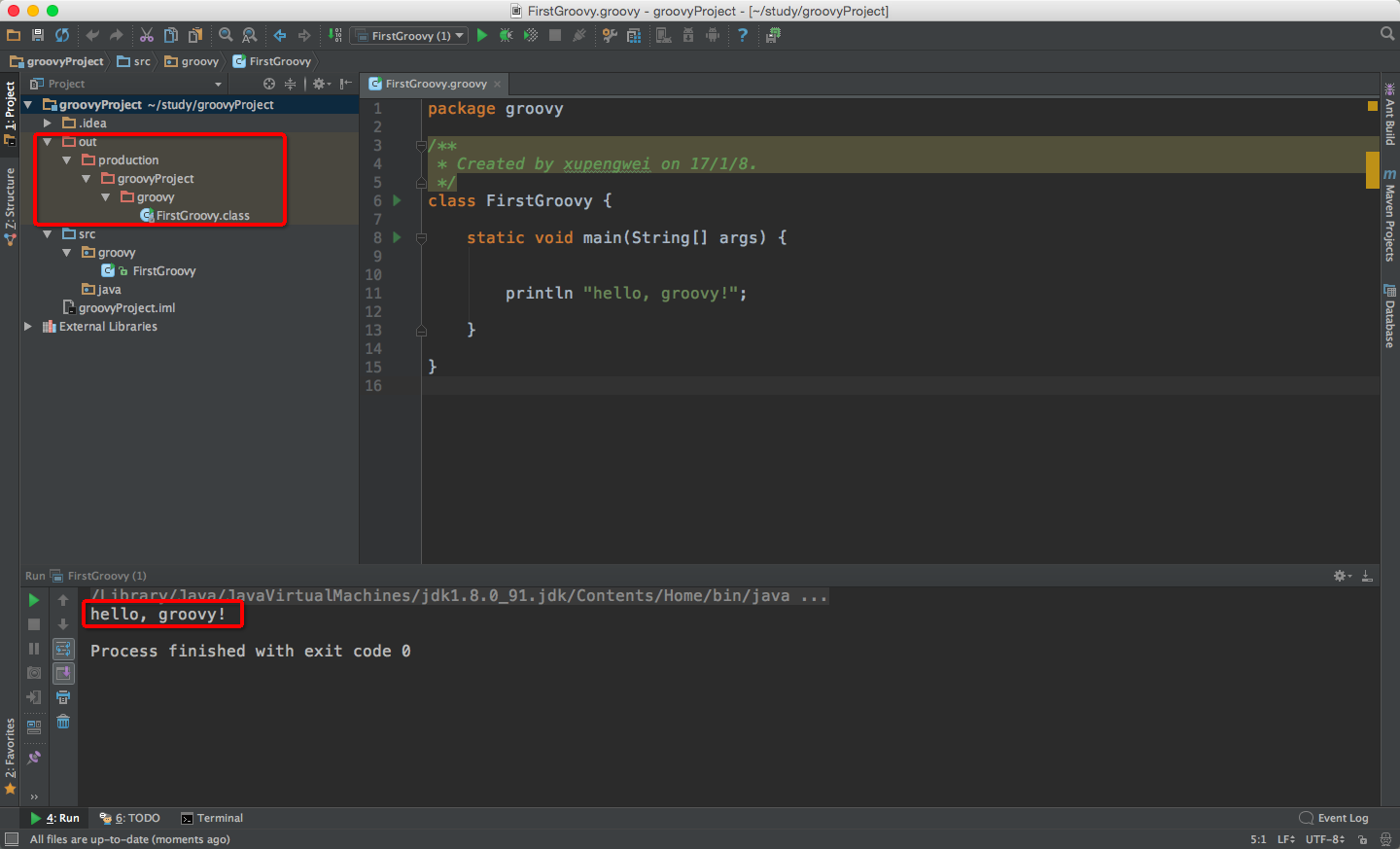The height and width of the screenshot is (849, 1400).
Task: Select the FirstGroovy file under src/groovy
Action: point(149,271)
